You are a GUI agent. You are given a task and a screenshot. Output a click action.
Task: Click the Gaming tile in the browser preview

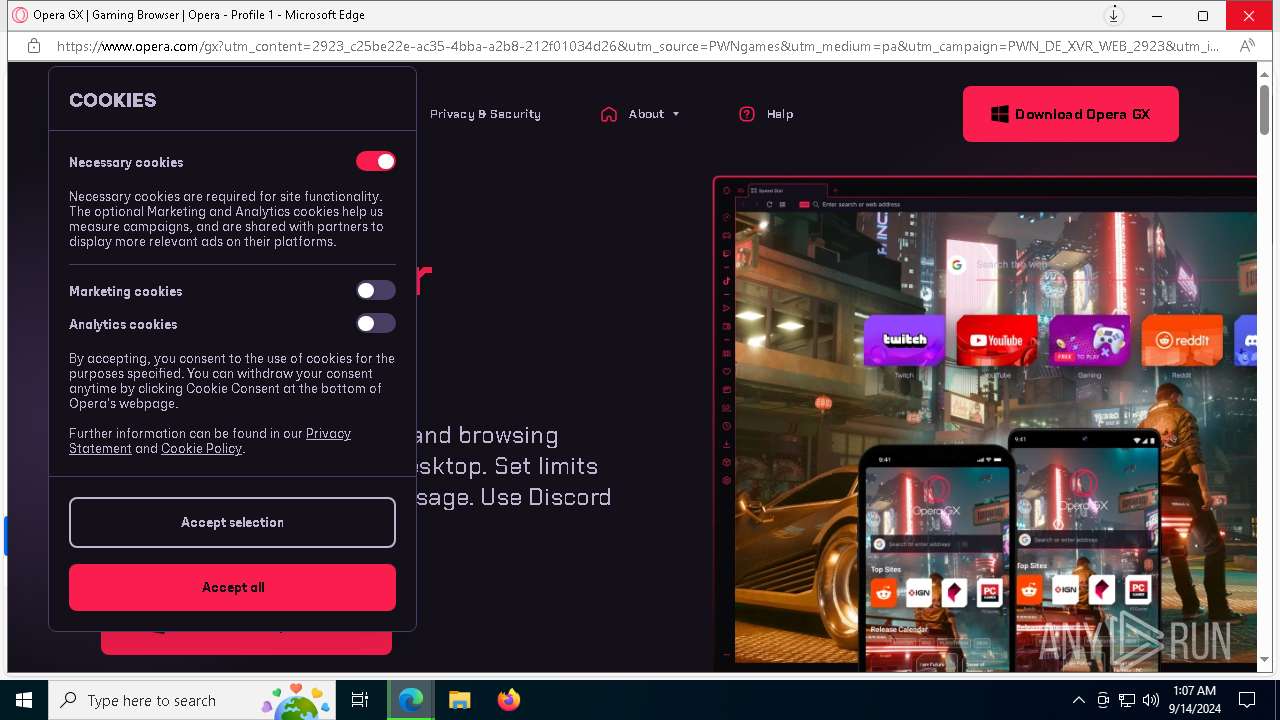(x=1089, y=341)
